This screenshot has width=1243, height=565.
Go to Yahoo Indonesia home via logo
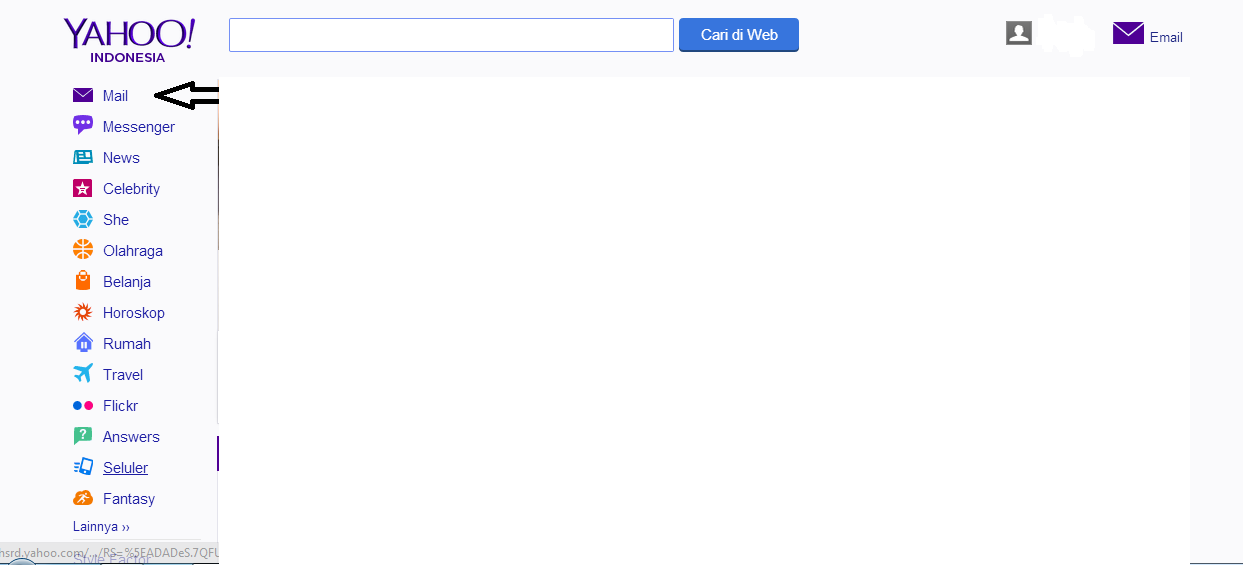pos(129,40)
